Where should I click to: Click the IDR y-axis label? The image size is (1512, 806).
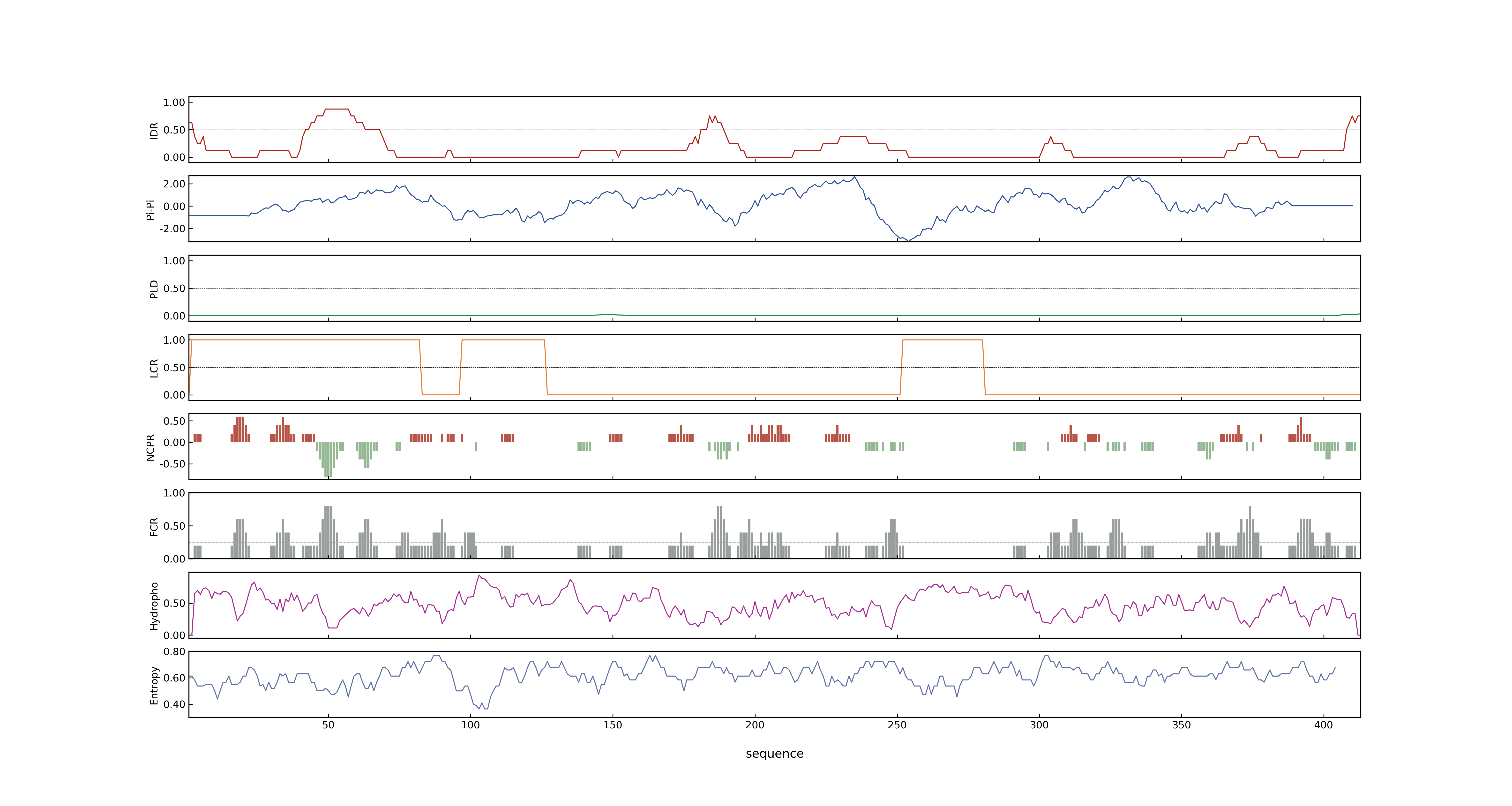click(154, 130)
